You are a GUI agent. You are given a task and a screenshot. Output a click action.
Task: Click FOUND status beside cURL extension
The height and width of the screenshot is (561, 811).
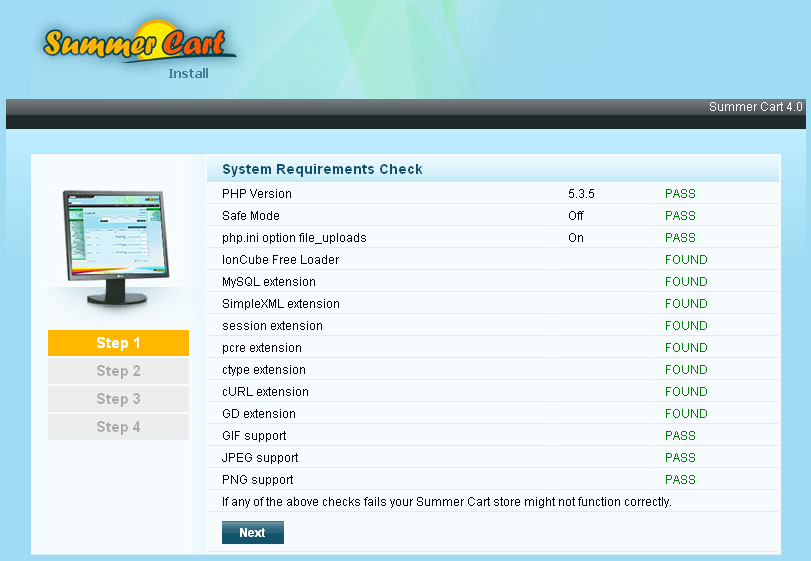coord(686,392)
